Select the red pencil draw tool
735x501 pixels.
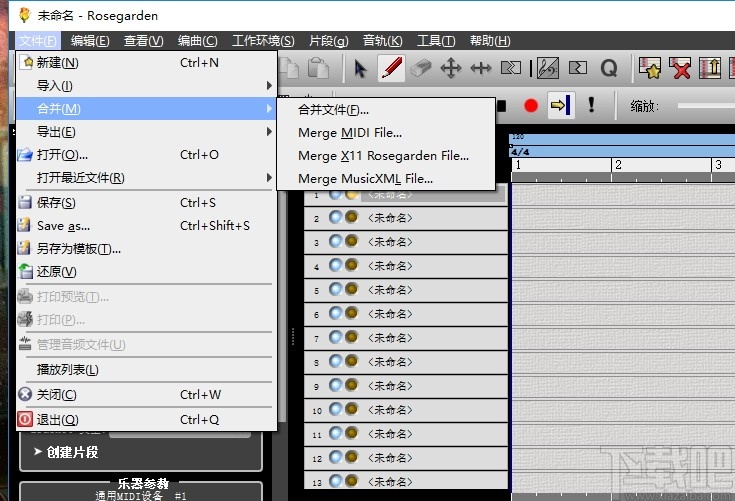391,68
